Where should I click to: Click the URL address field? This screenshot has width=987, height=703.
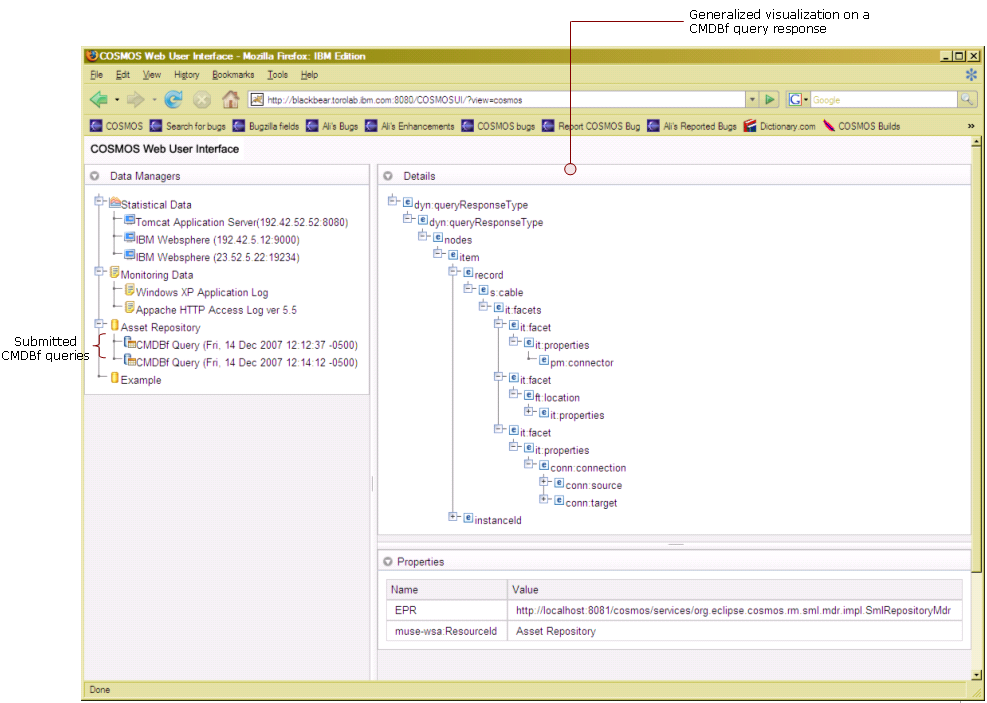pyautogui.click(x=497, y=99)
